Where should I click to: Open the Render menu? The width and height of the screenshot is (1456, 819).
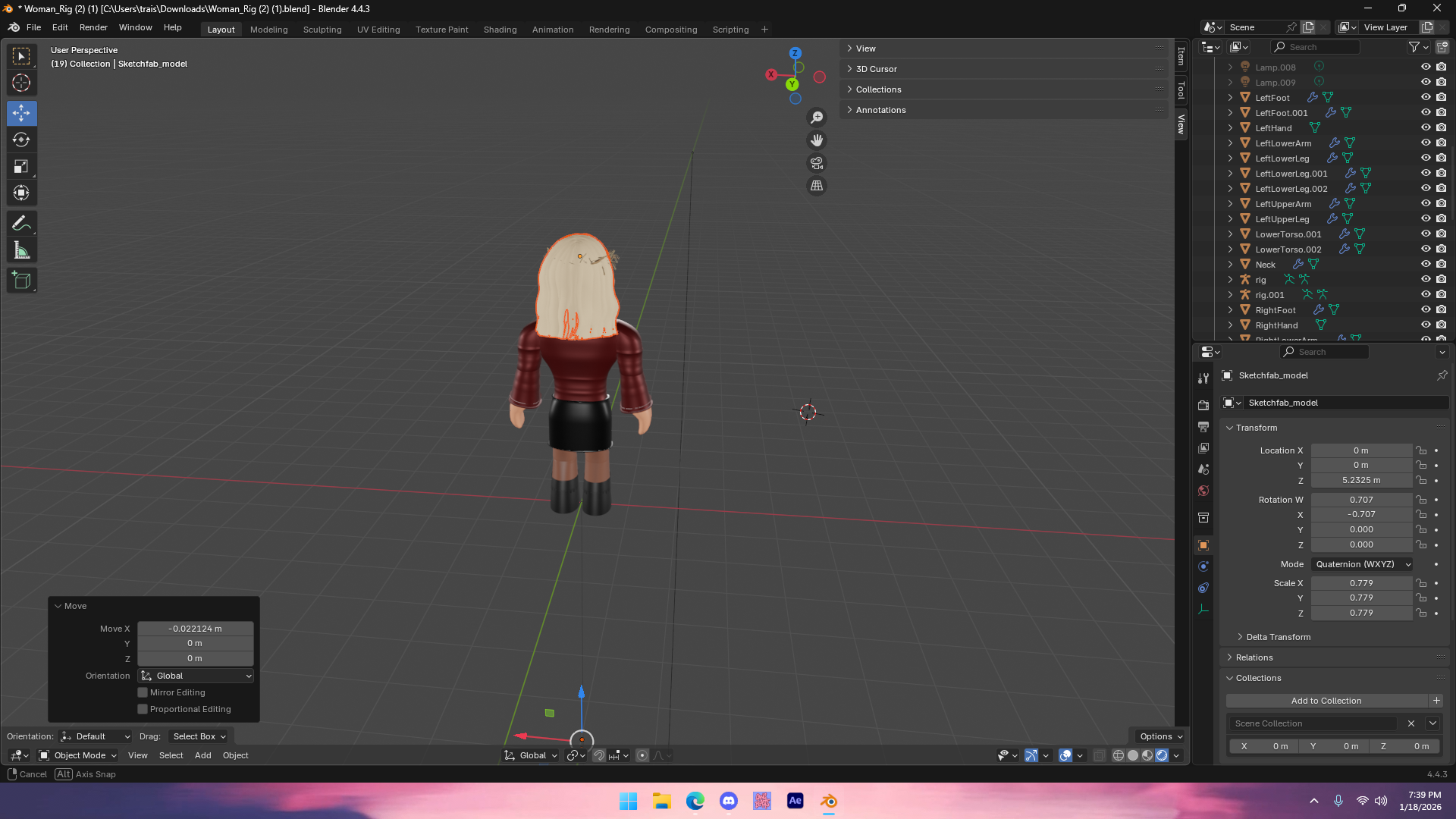(x=93, y=27)
